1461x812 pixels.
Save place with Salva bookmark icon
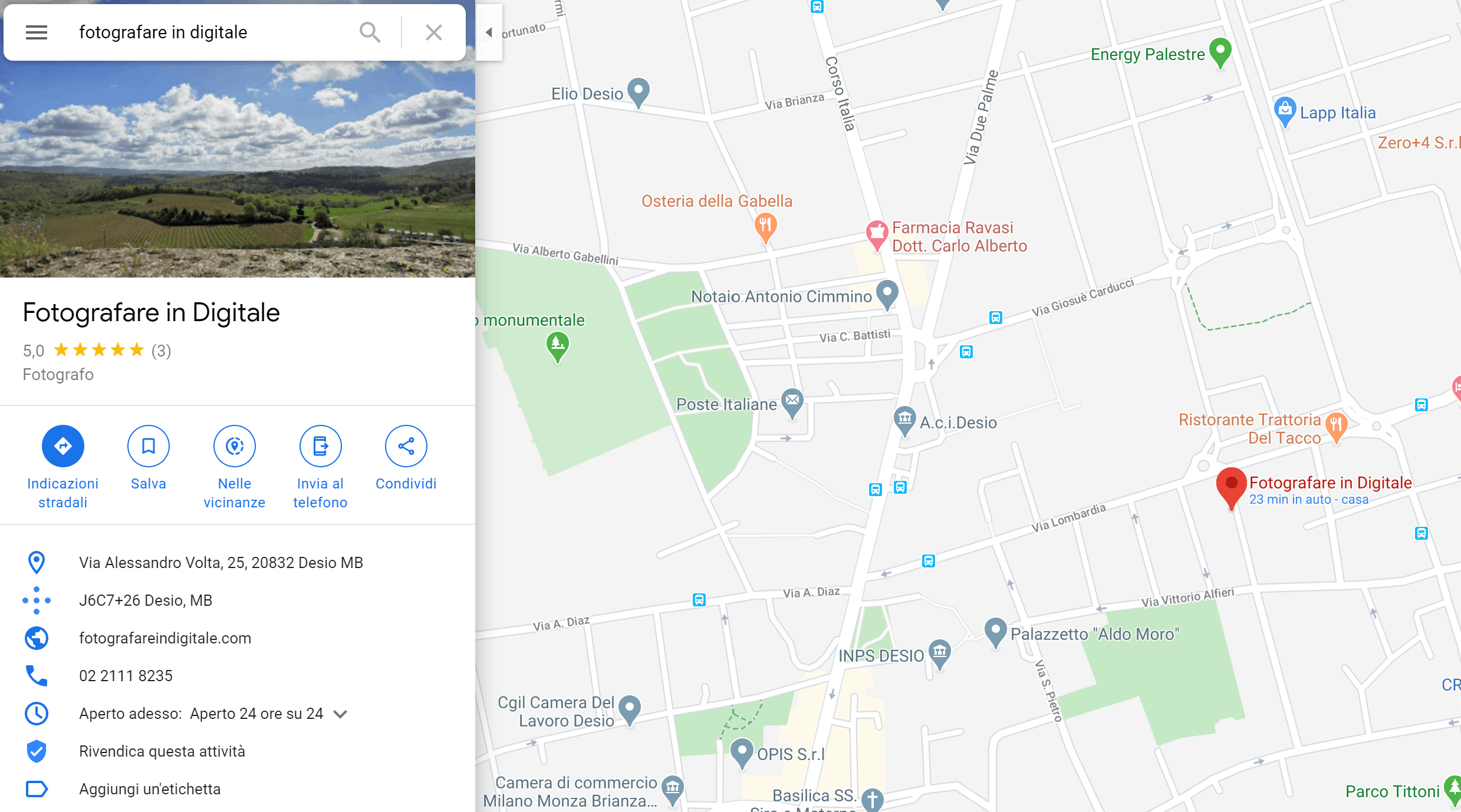(x=149, y=446)
